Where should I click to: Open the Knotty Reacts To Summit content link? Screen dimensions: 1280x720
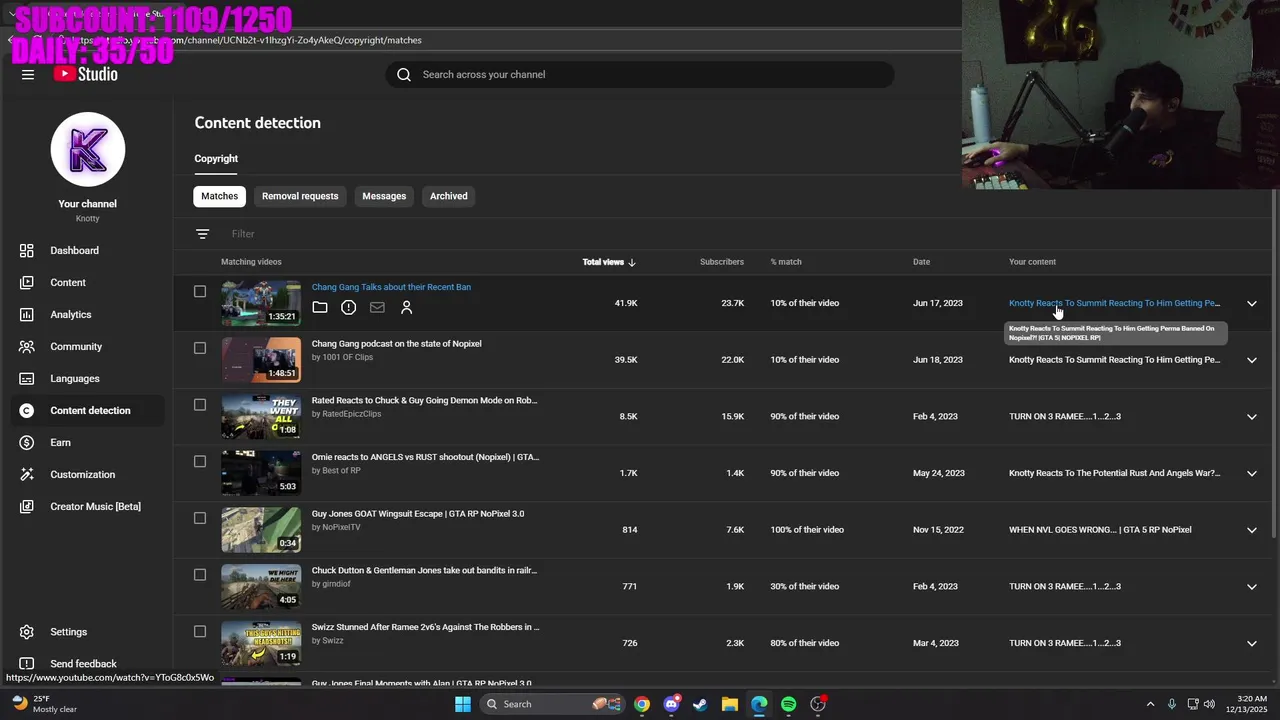point(1114,303)
